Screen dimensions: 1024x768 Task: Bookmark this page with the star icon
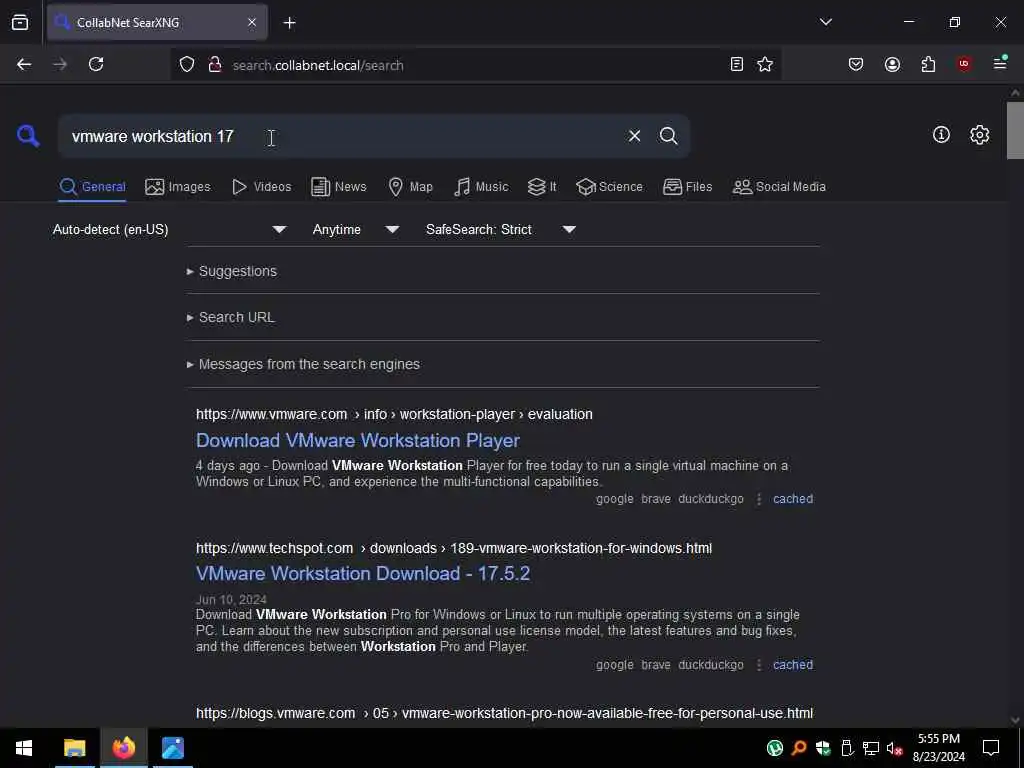(x=765, y=64)
